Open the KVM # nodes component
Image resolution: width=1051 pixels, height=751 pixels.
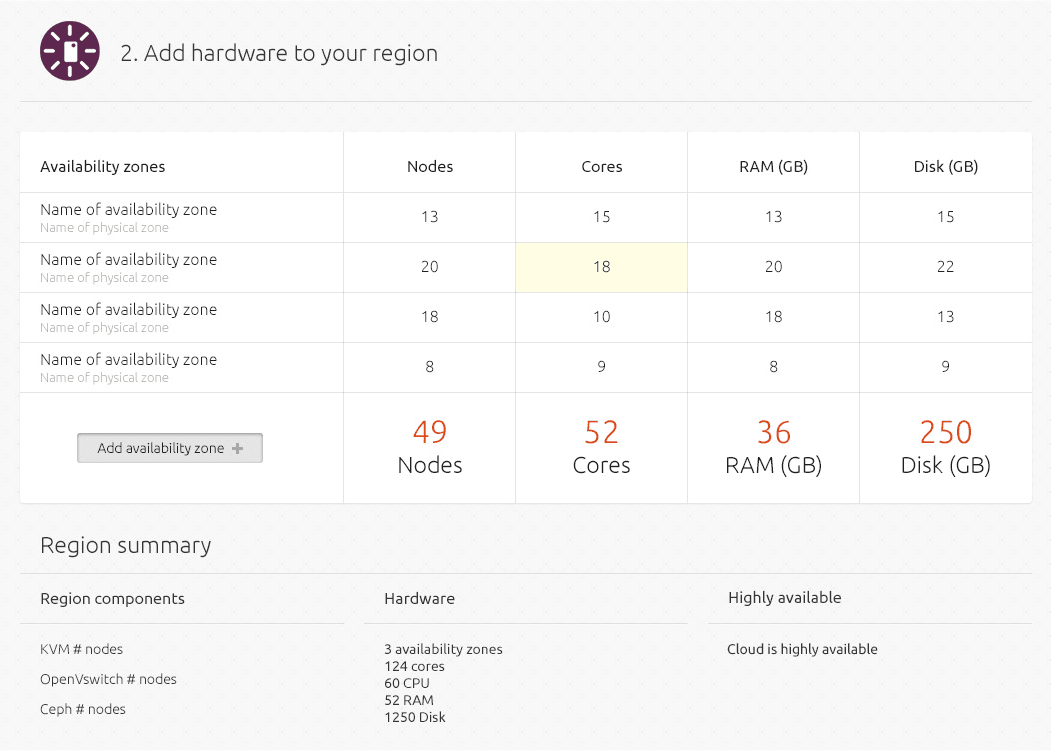point(82,649)
